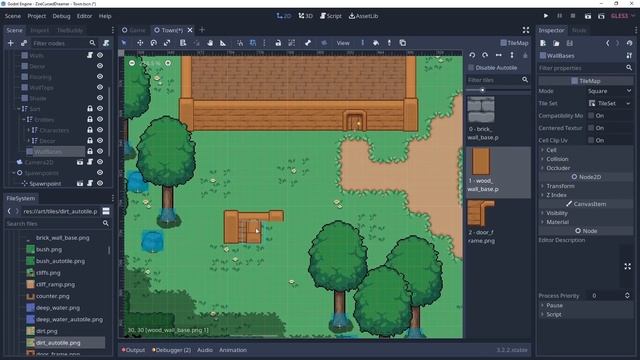Click the skeleton bone options icon

coord(308,43)
